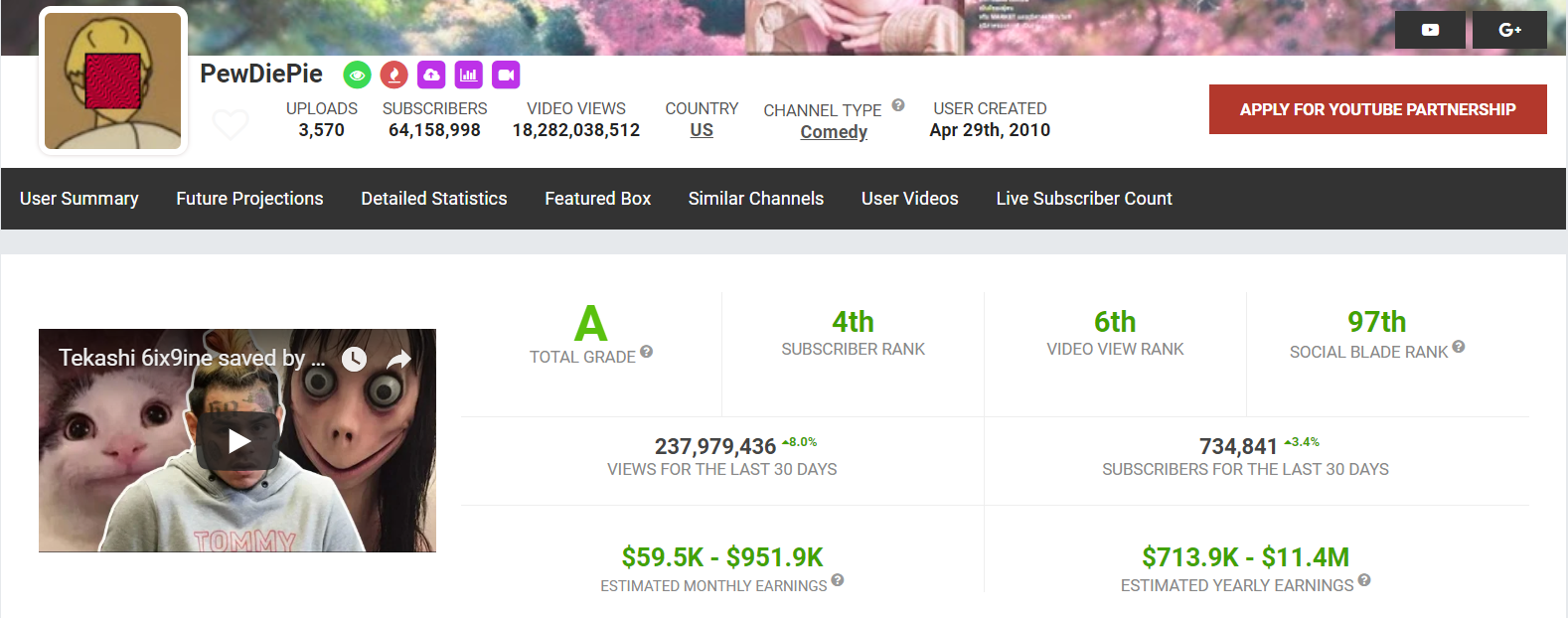
Task: Click help icon beside Estimated Monthly Earnings
Action: click(x=838, y=580)
